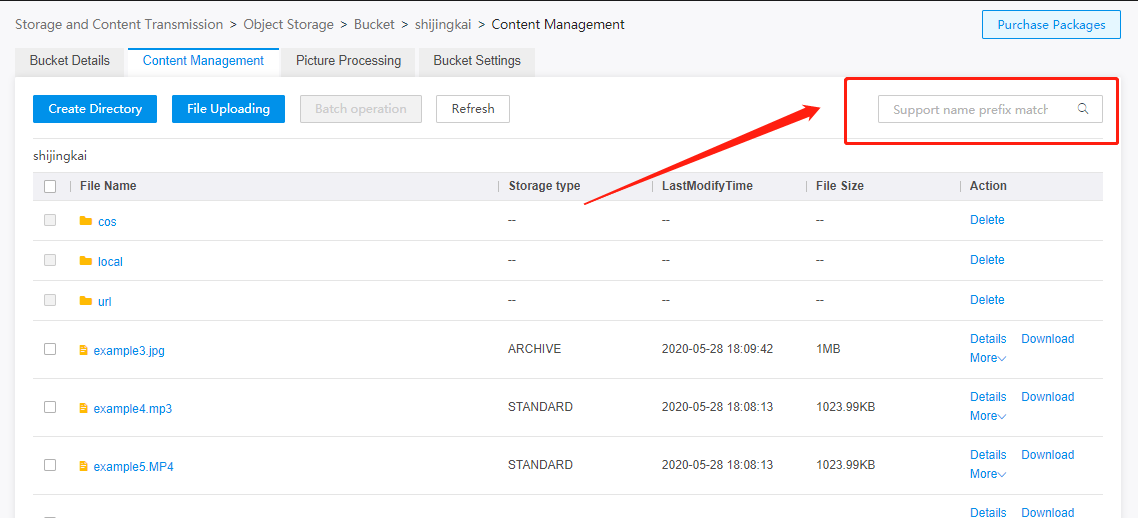
Task: Click the local row checkbox
Action: click(x=50, y=260)
